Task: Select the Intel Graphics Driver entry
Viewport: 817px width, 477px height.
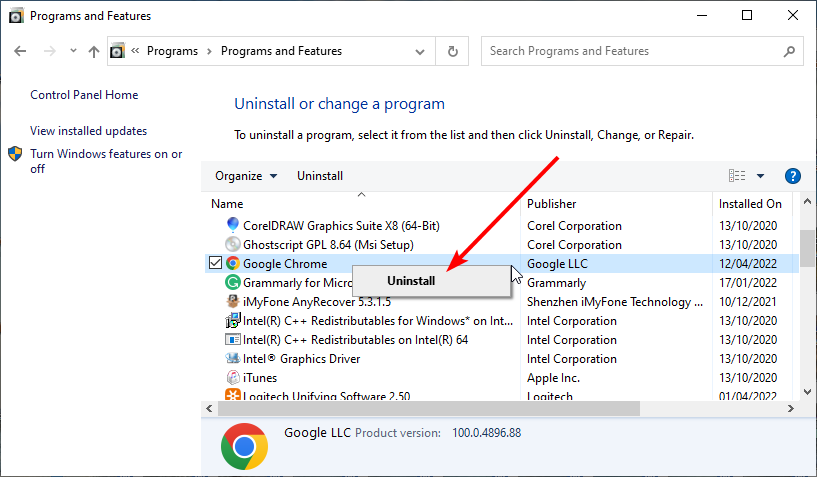Action: point(301,359)
